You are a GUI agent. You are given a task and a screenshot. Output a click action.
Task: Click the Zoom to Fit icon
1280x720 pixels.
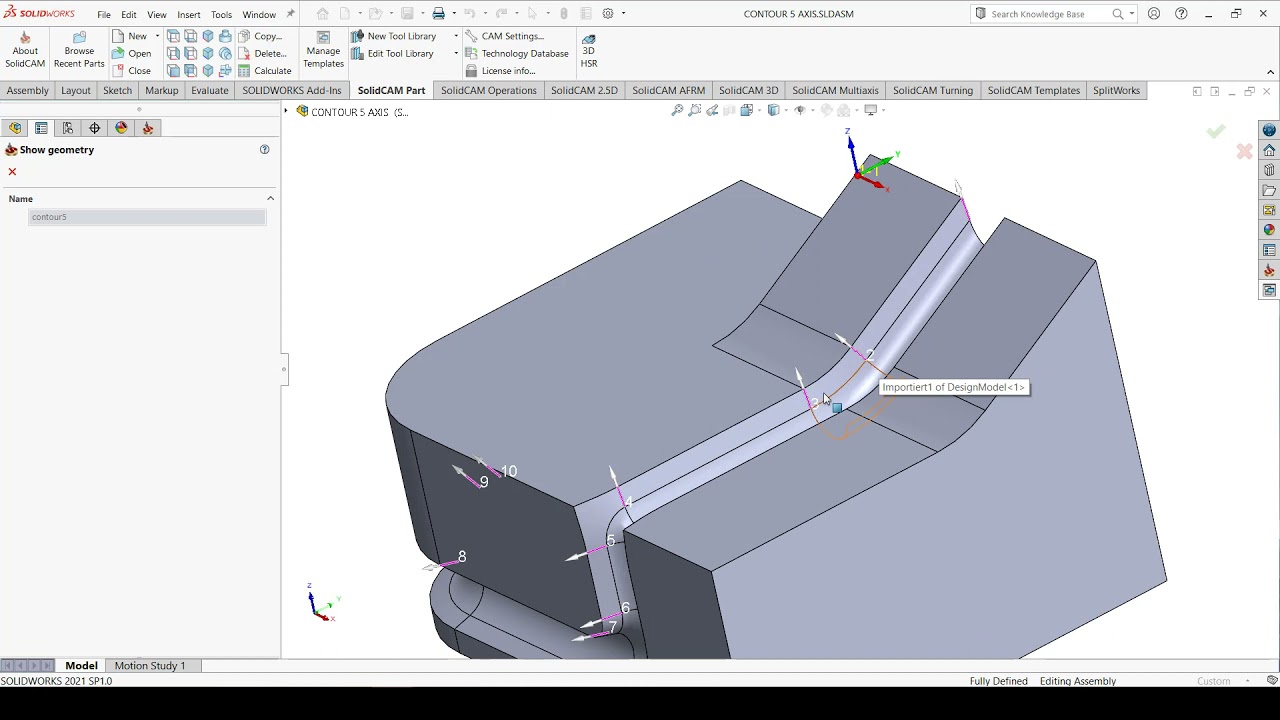[677, 111]
